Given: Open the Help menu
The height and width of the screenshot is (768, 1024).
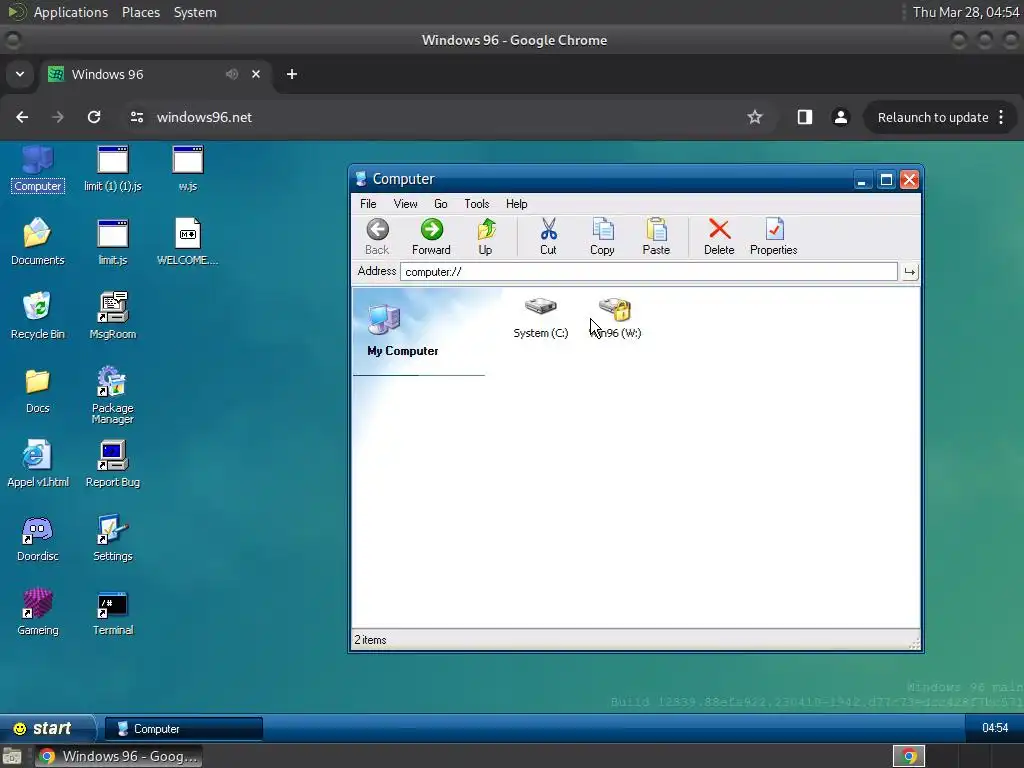Looking at the screenshot, I should point(517,204).
